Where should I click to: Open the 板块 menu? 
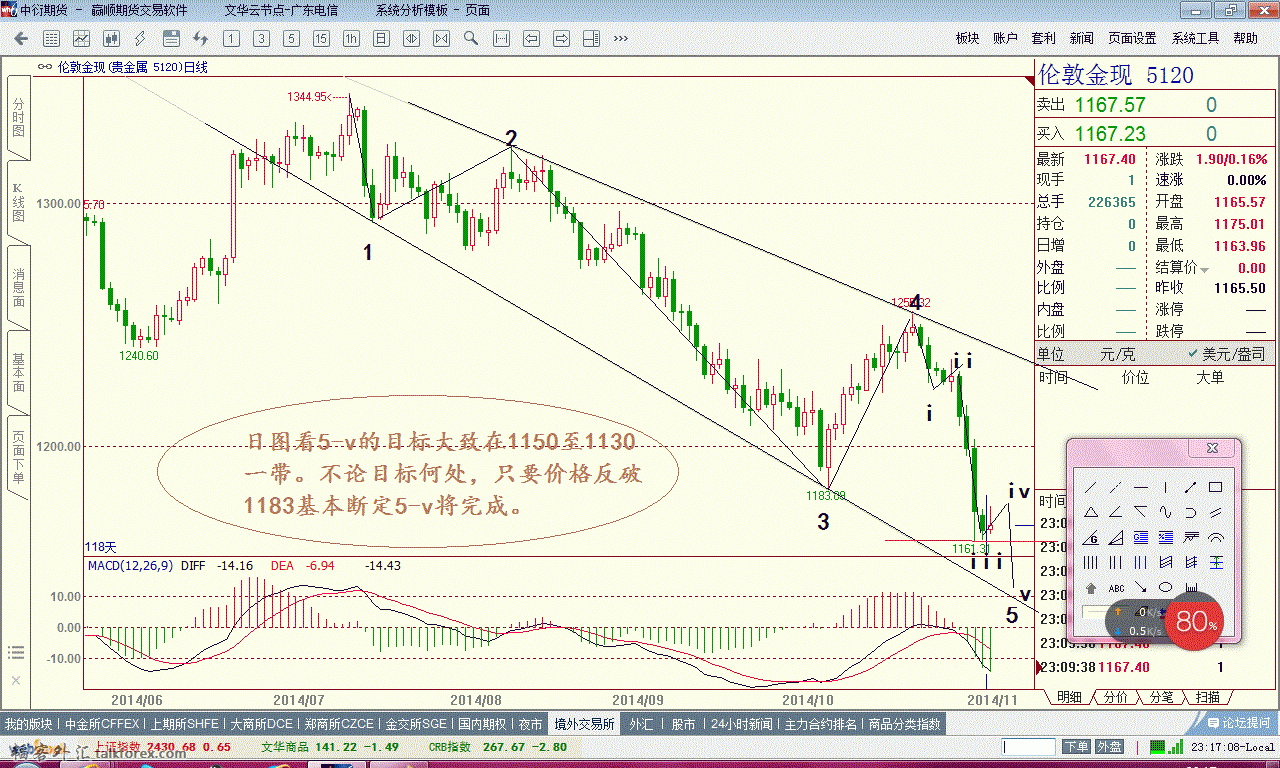(966, 38)
